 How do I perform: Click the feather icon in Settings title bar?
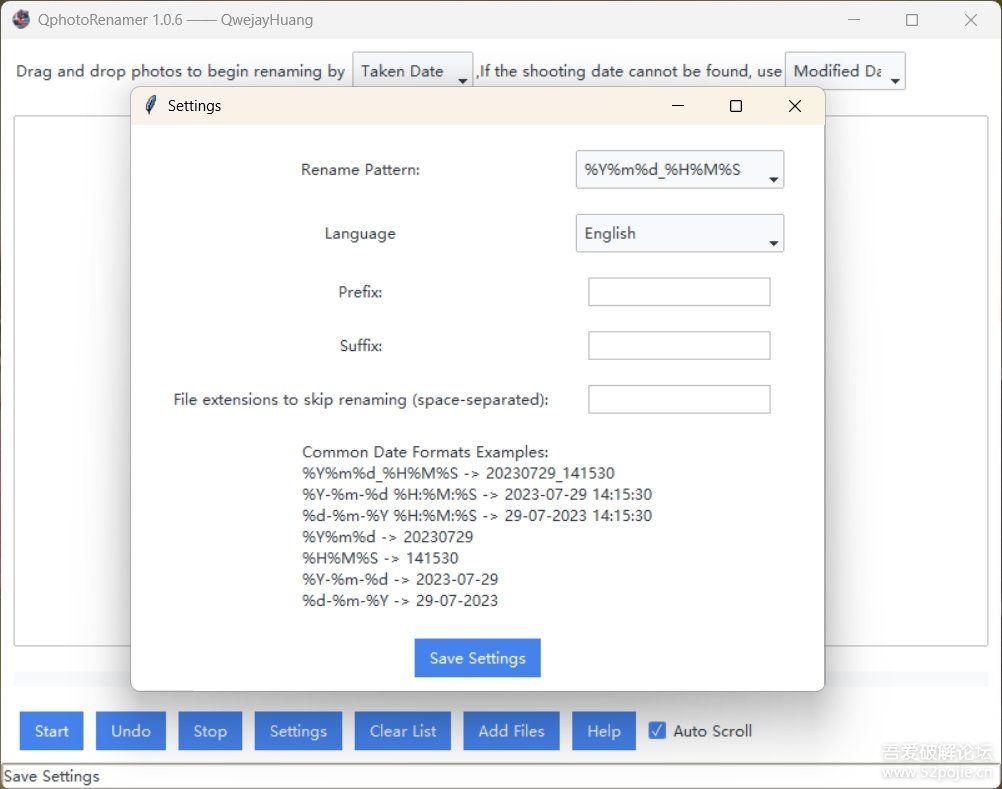[151, 105]
